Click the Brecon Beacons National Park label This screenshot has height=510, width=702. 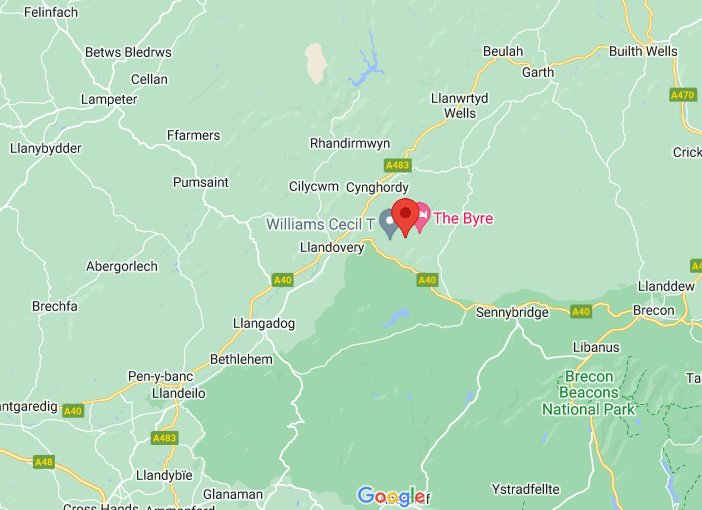pyautogui.click(x=588, y=393)
